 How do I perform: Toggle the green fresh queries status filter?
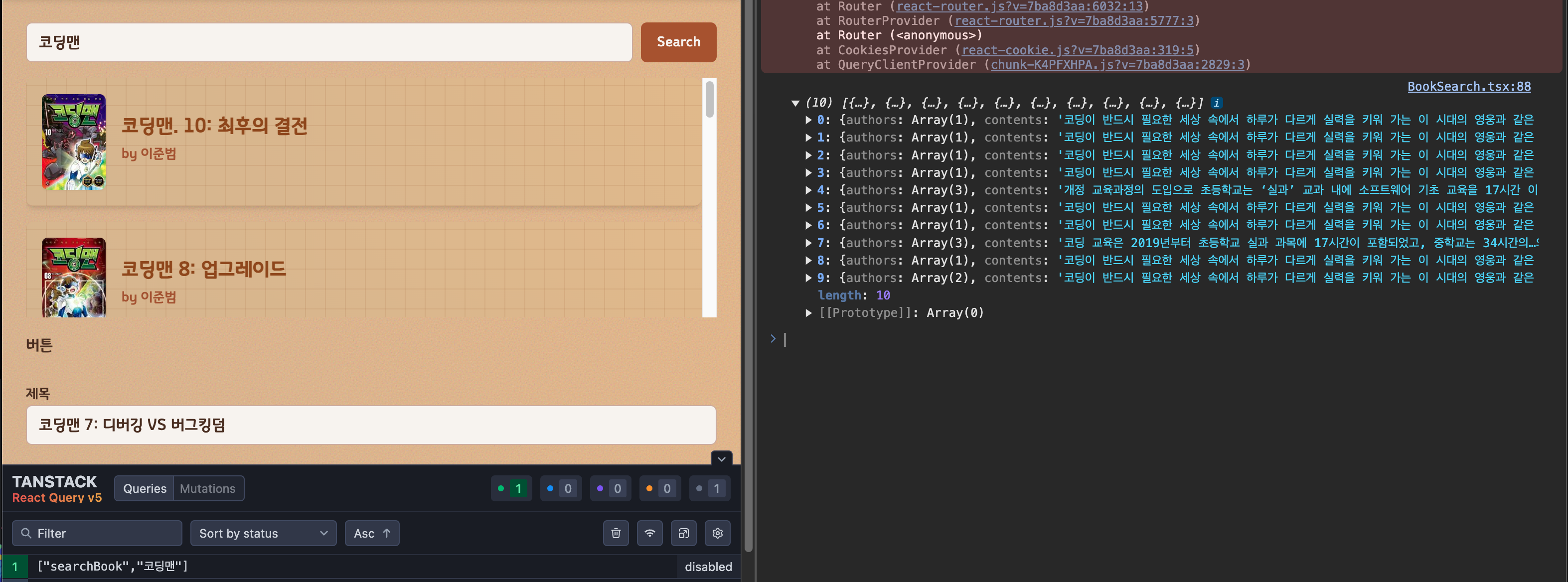[511, 488]
